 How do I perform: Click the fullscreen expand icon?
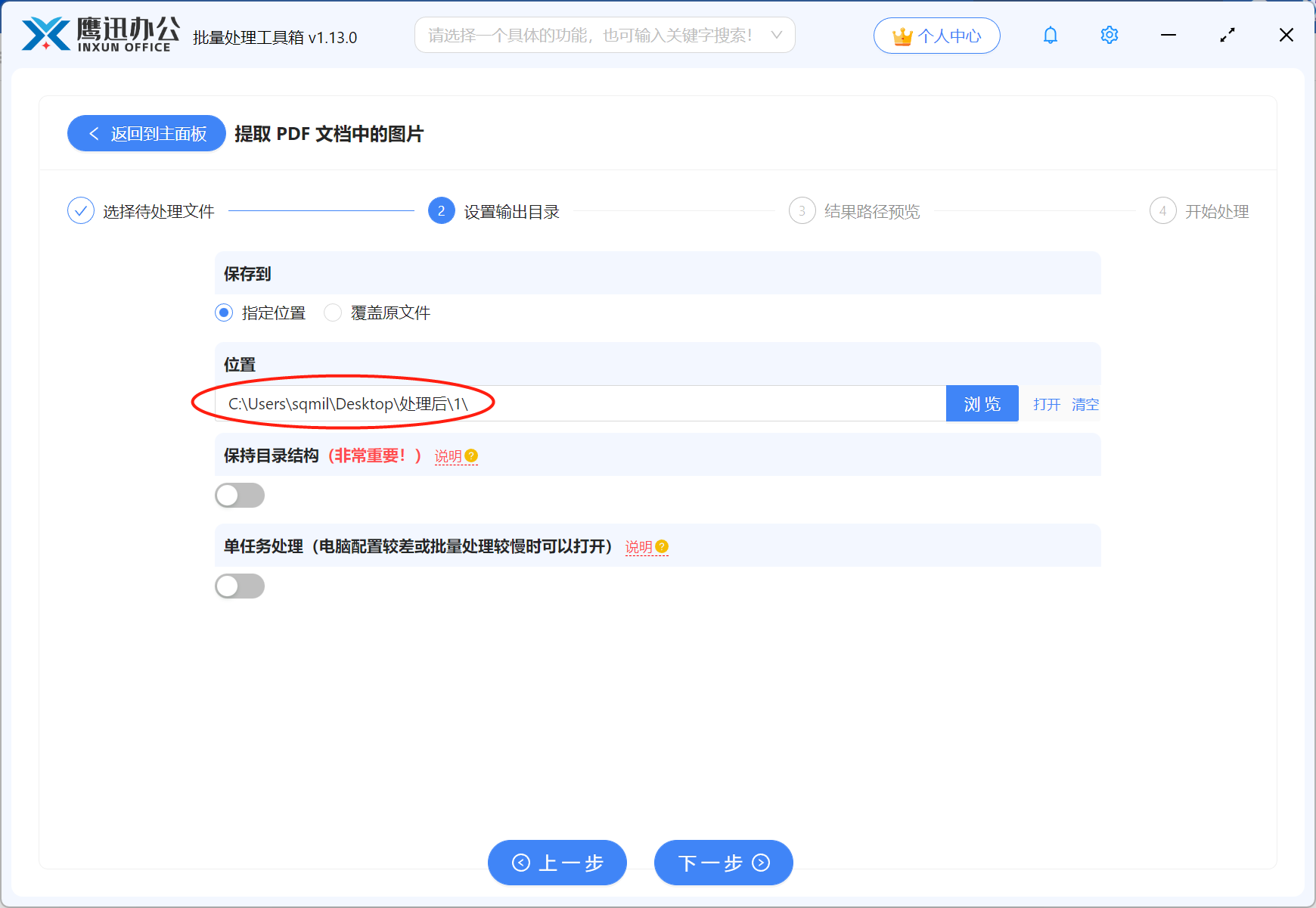point(1228,35)
